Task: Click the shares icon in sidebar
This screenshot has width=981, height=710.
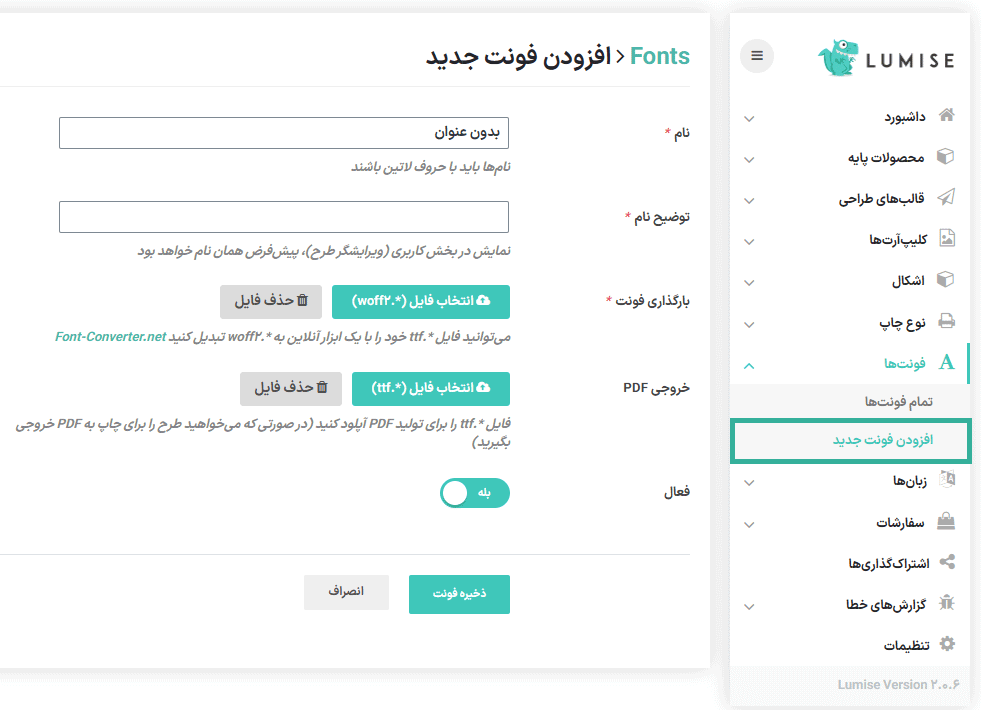Action: click(x=946, y=562)
